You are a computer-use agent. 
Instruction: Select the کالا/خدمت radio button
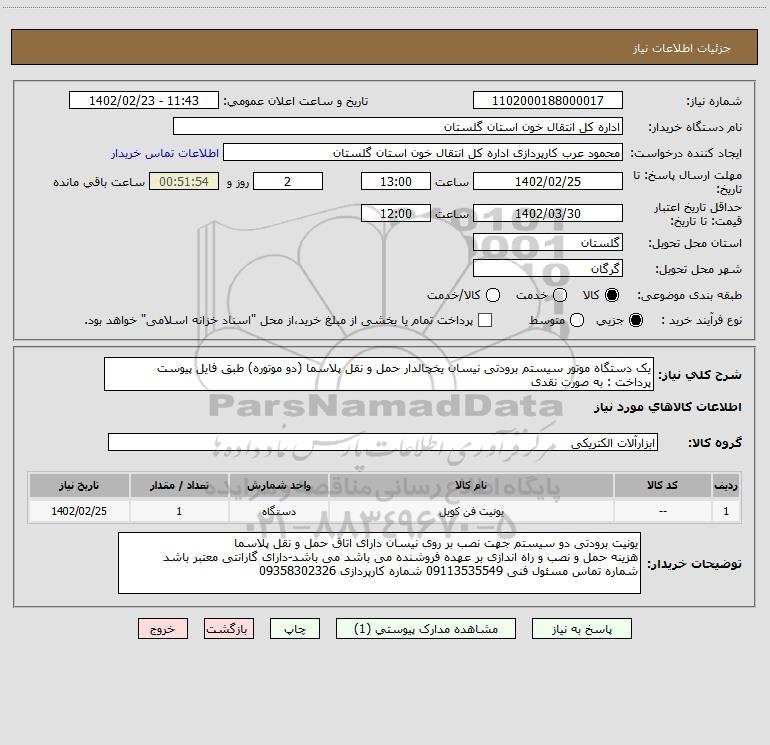click(x=493, y=295)
